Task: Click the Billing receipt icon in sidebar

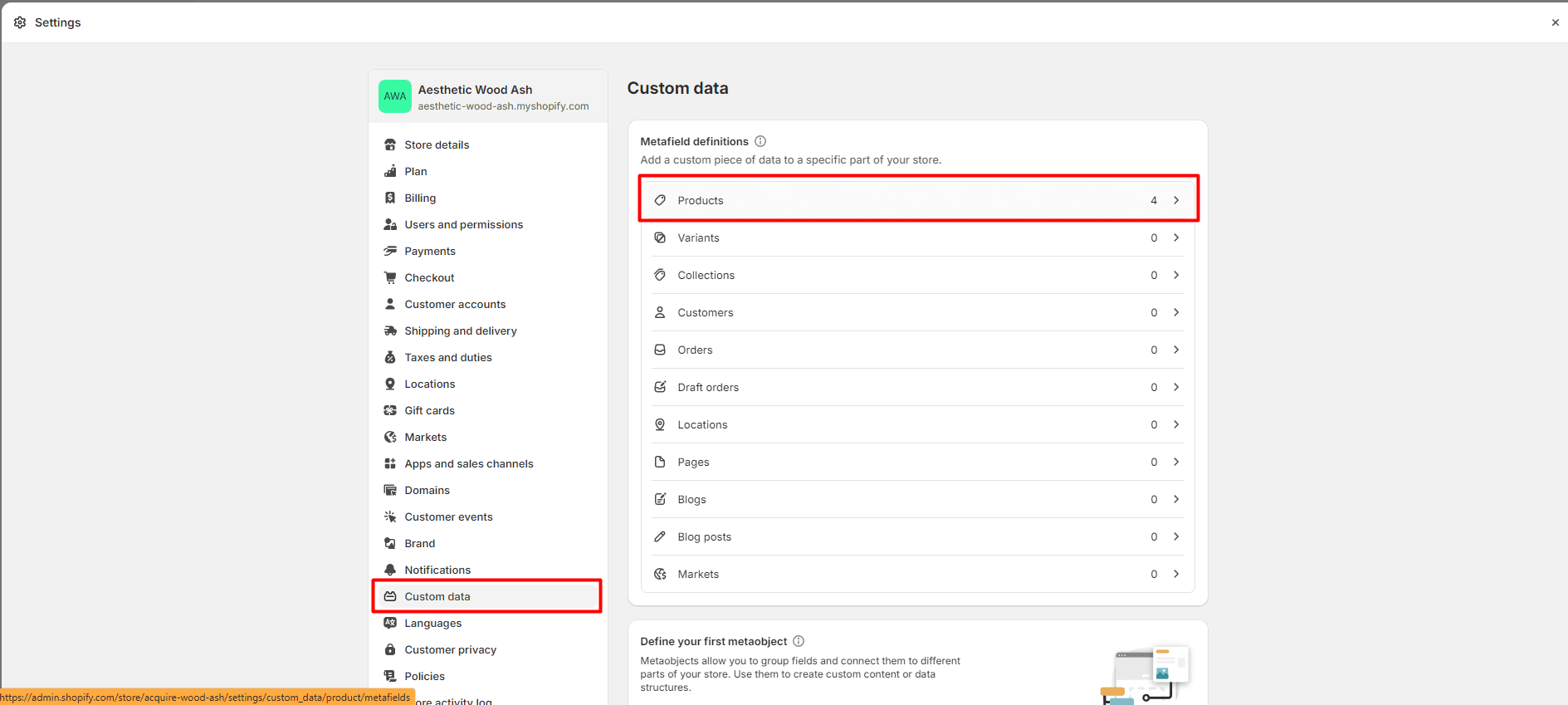Action: point(390,198)
